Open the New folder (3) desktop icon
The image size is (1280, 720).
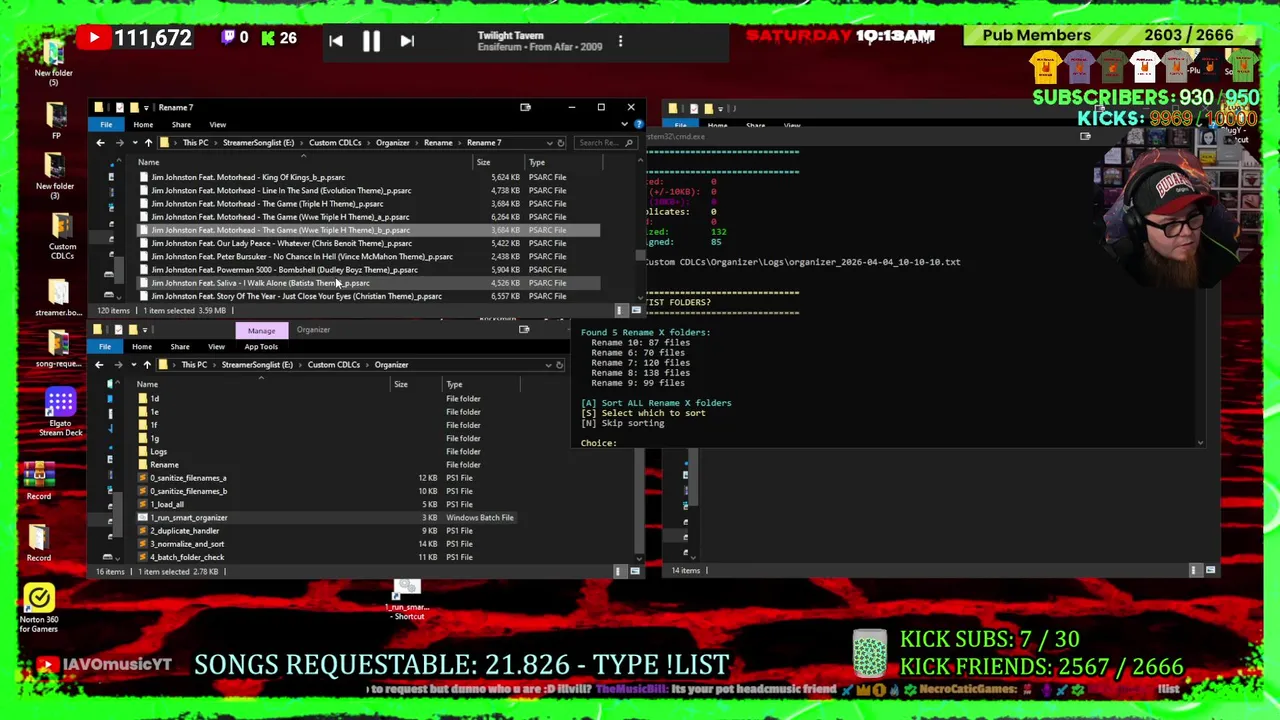[x=55, y=177]
